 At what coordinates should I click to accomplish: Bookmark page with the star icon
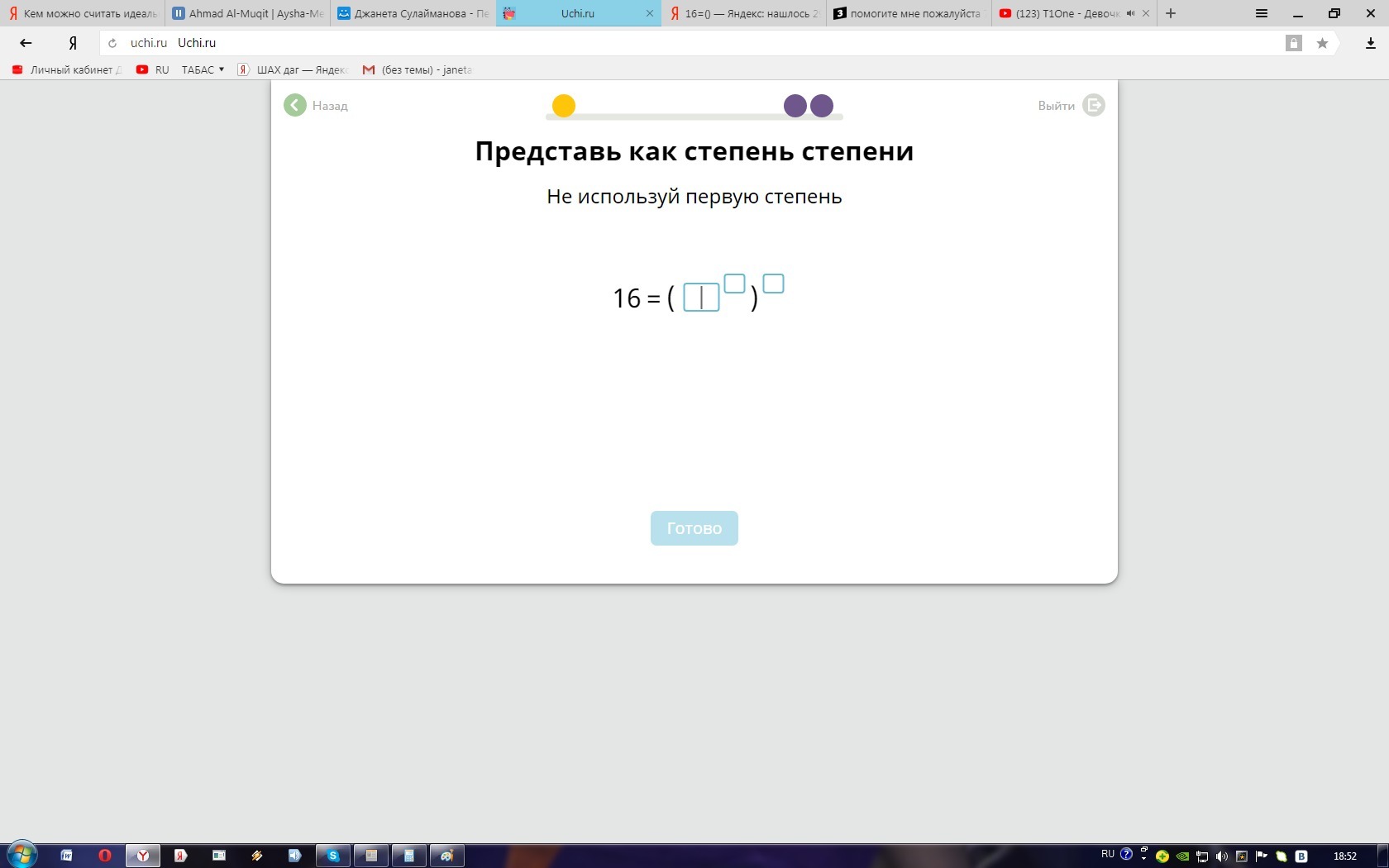(x=1322, y=43)
